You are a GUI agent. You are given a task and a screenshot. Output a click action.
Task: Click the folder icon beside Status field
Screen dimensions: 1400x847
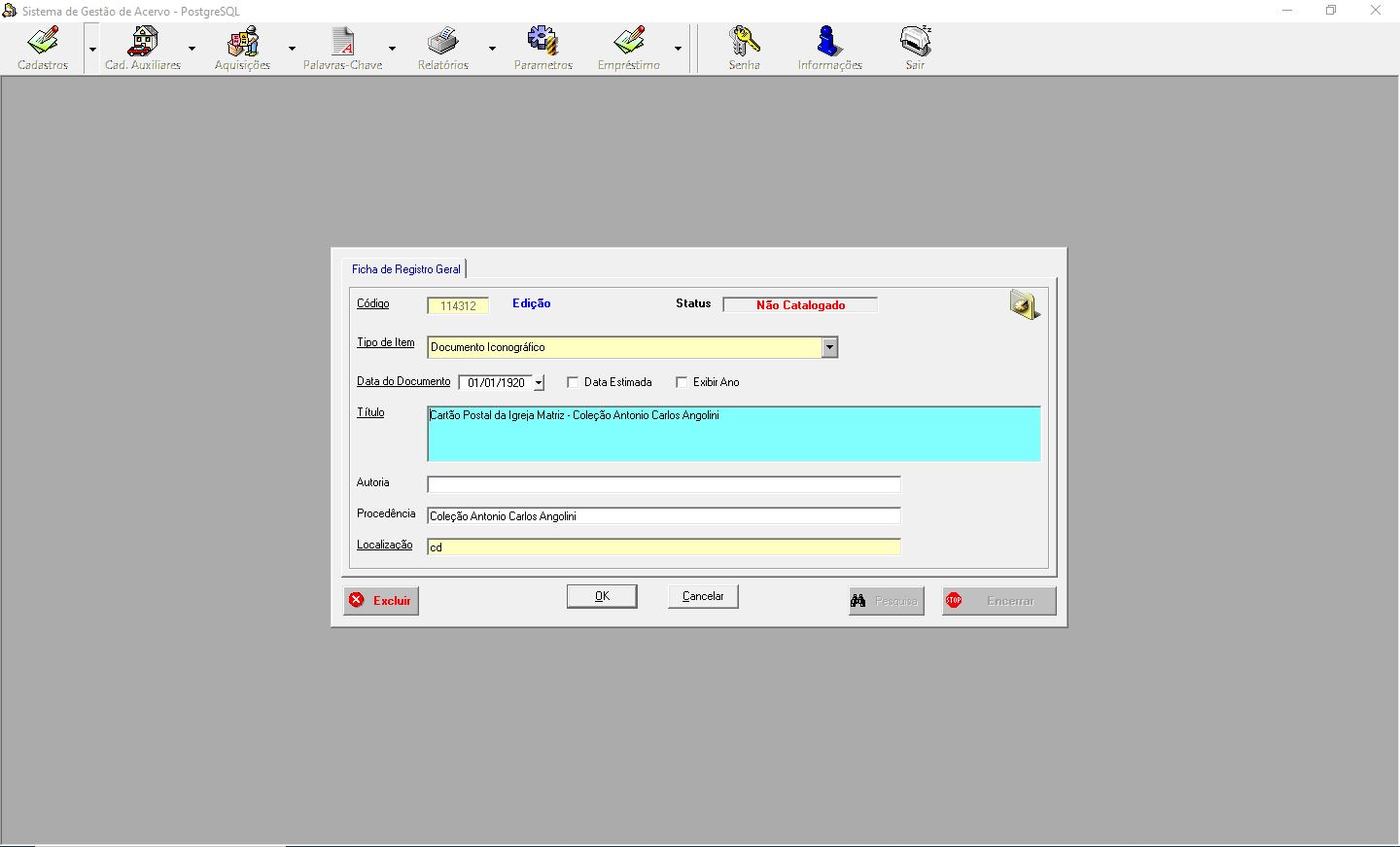pos(1024,305)
